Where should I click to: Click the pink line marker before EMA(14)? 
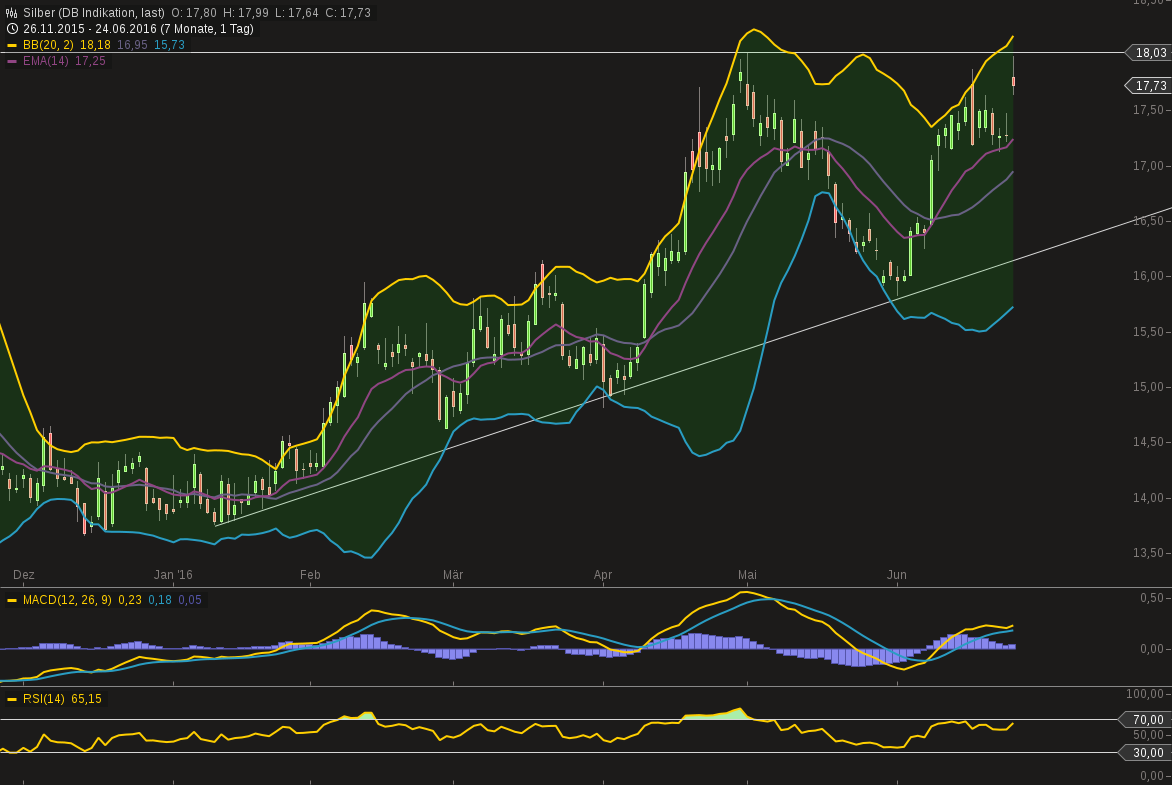coord(13,63)
